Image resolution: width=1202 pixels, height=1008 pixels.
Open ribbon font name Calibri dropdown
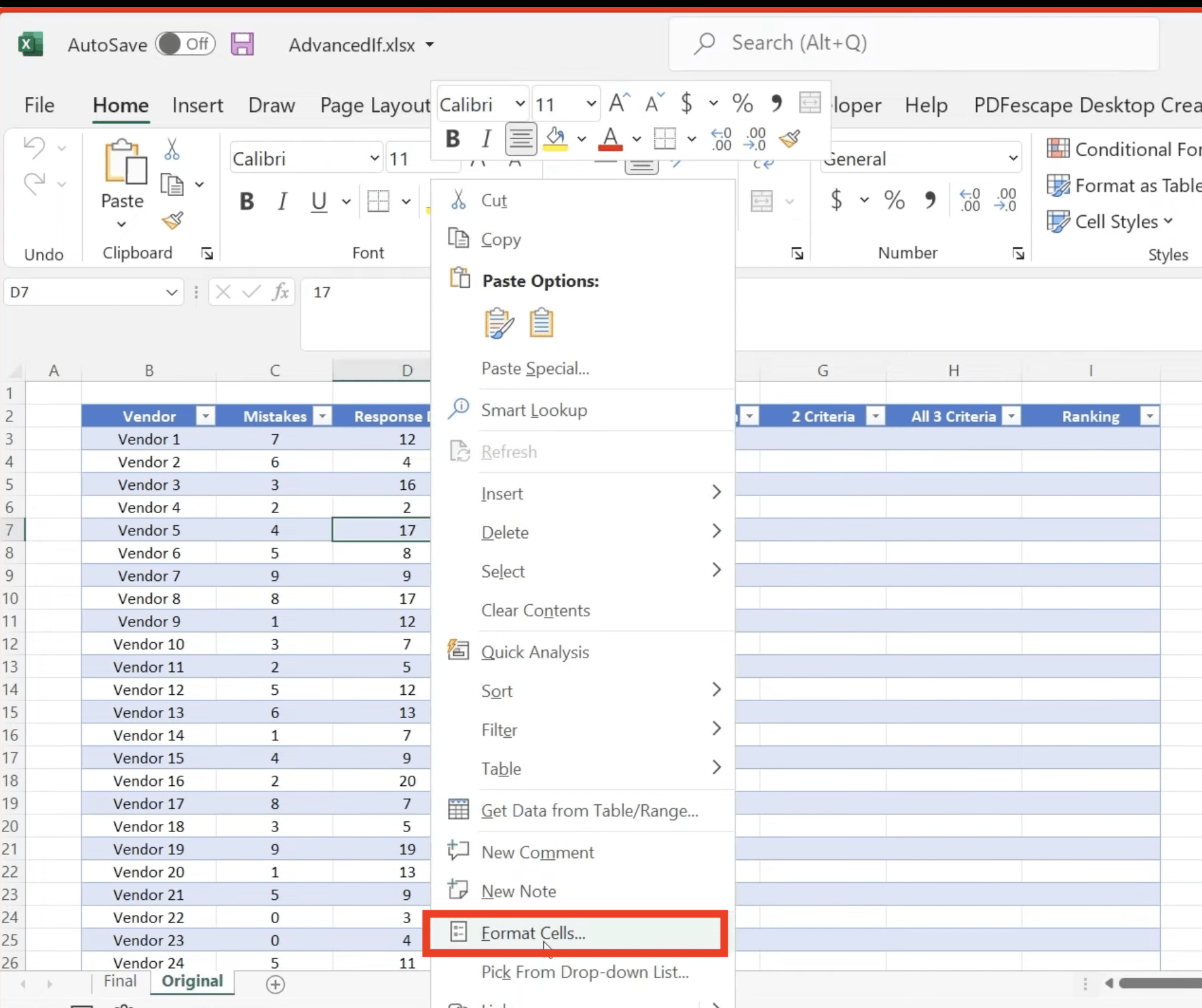pyautogui.click(x=375, y=158)
